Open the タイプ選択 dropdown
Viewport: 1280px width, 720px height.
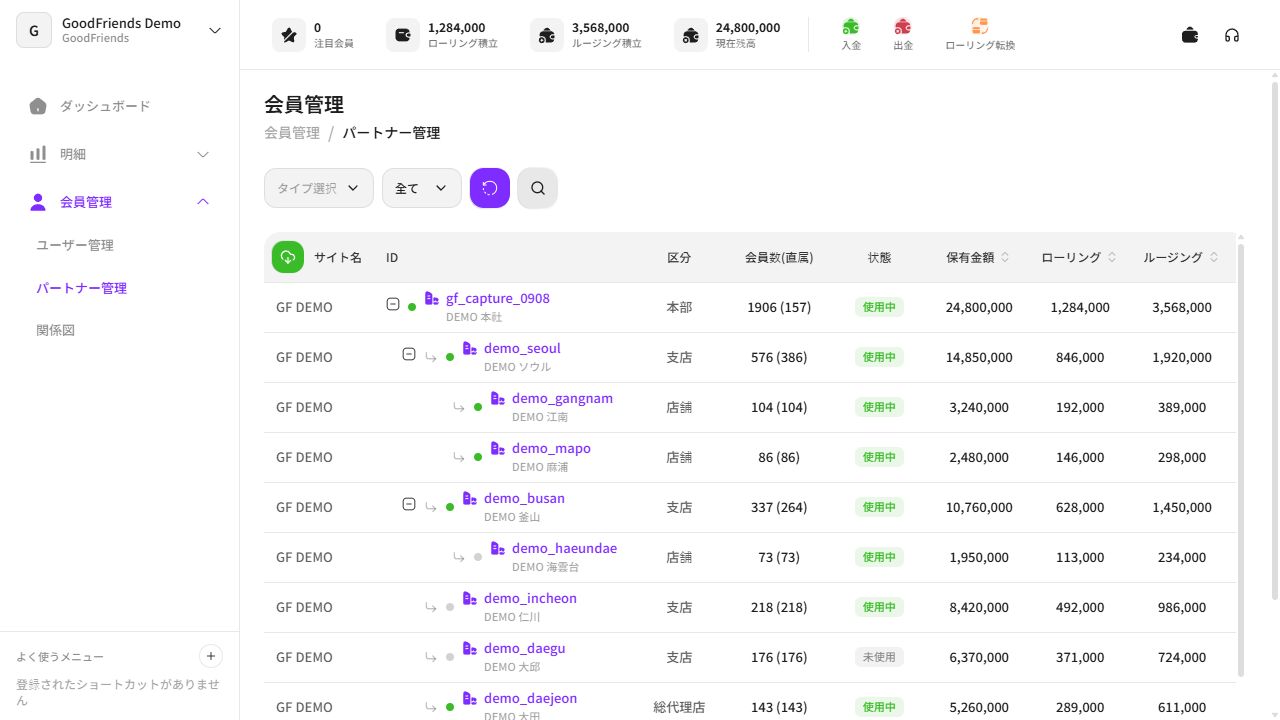click(x=319, y=188)
